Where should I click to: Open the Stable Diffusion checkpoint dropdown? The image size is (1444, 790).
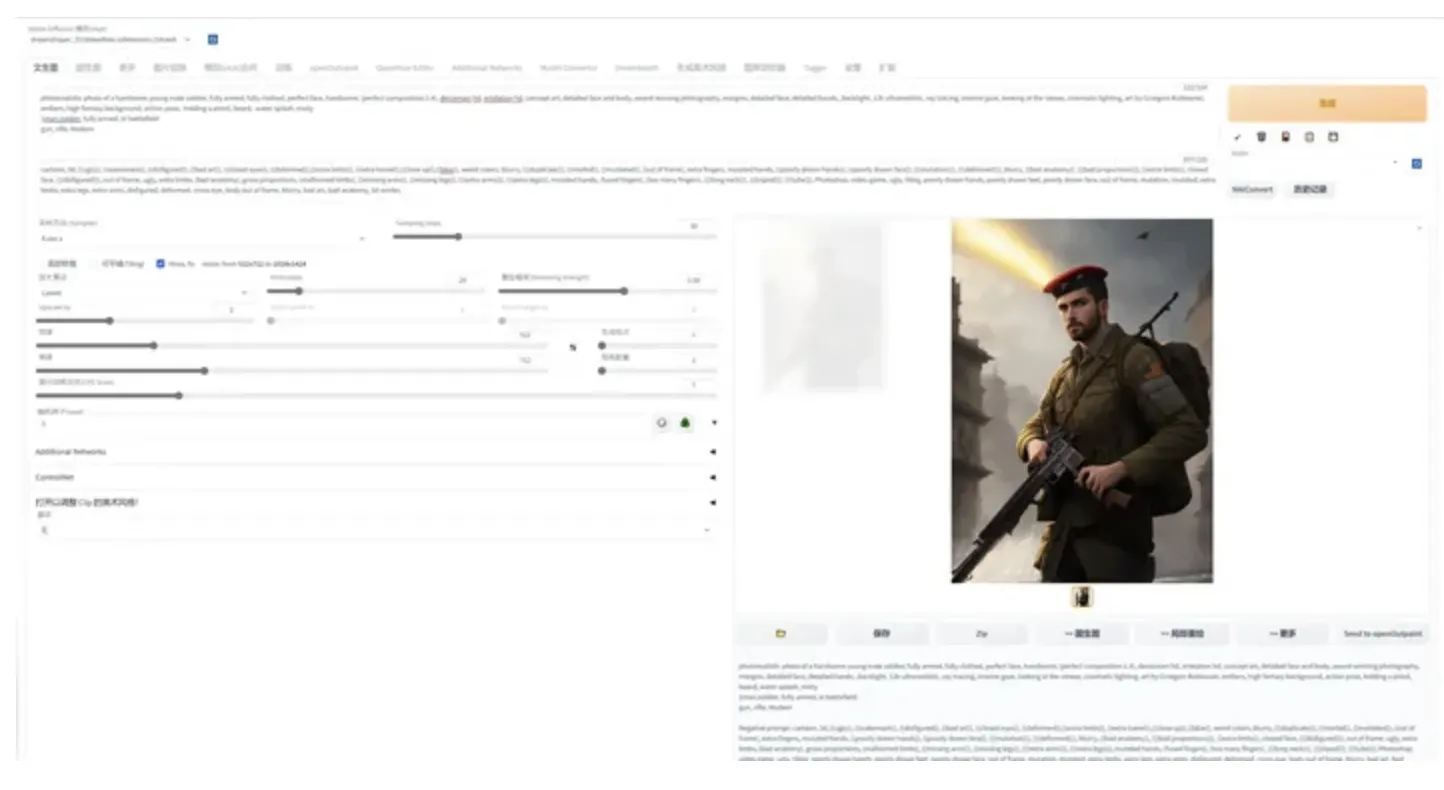point(110,40)
